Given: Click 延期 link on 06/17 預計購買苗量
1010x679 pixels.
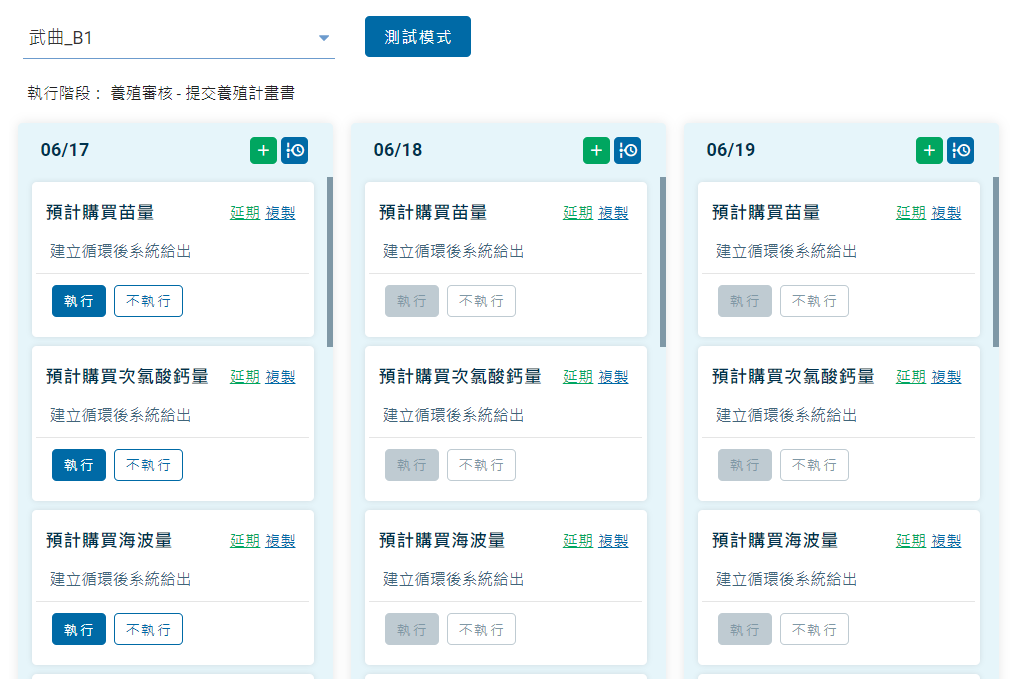Looking at the screenshot, I should (245, 213).
